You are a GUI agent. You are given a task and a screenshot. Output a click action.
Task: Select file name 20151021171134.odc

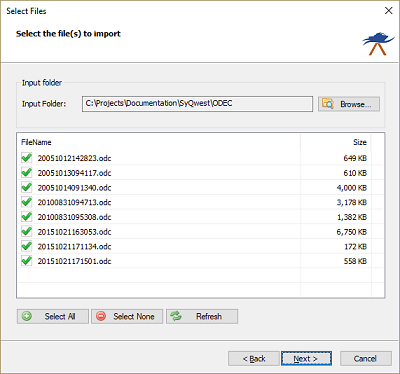74,246
